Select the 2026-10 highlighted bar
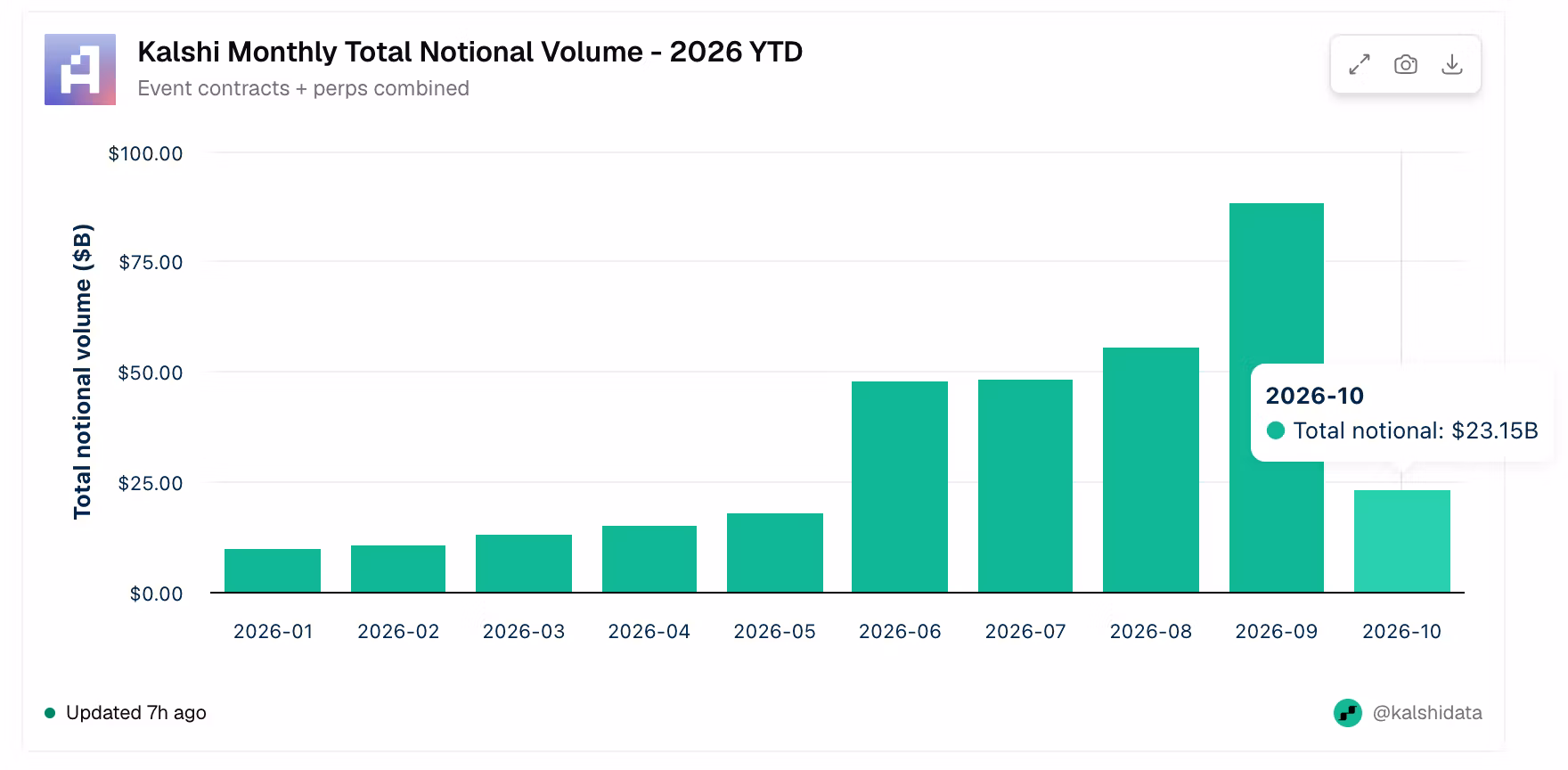Viewport: 1568px width, 770px height. pos(1402,541)
